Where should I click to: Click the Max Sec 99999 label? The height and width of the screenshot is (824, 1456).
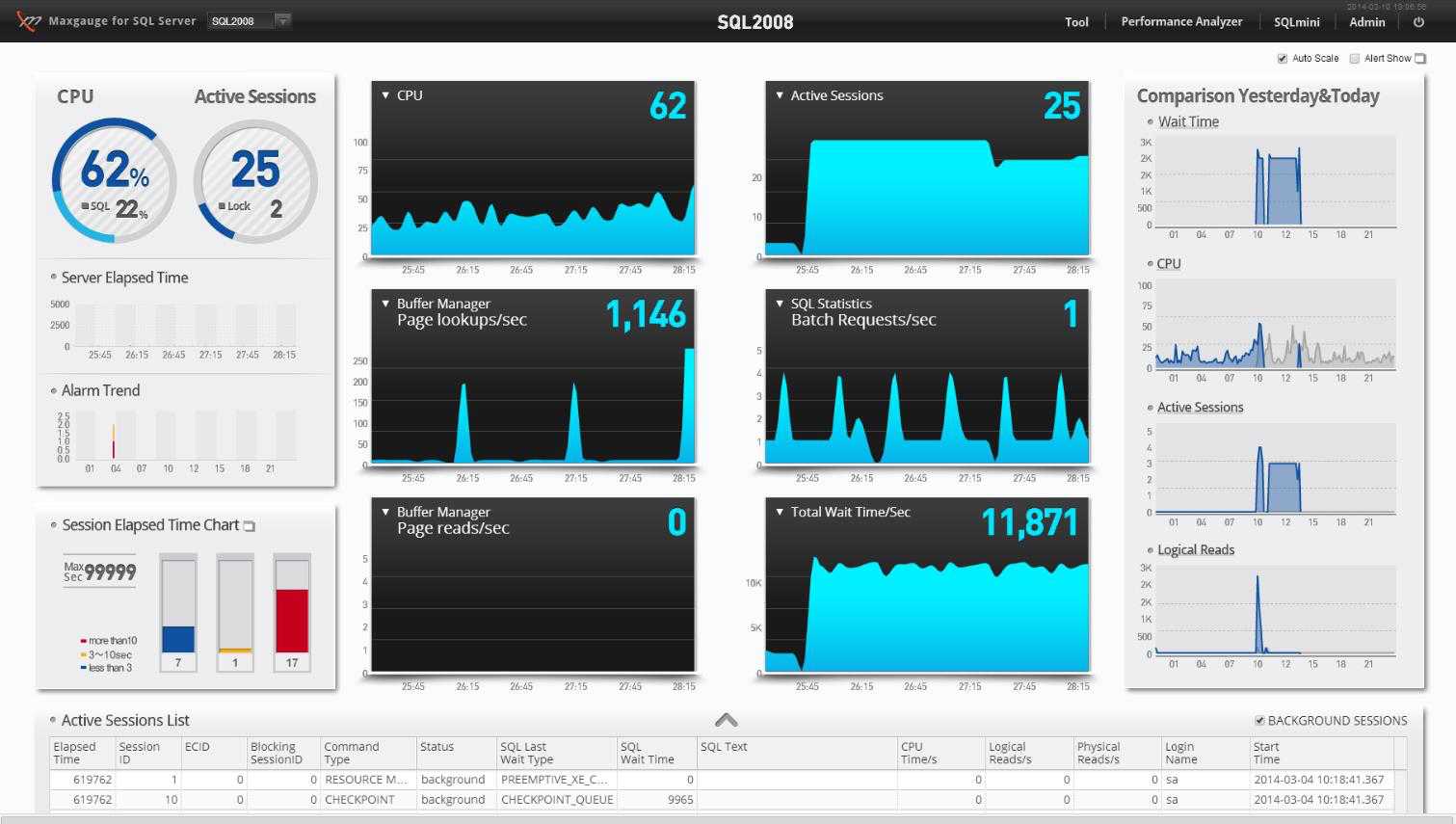(100, 571)
